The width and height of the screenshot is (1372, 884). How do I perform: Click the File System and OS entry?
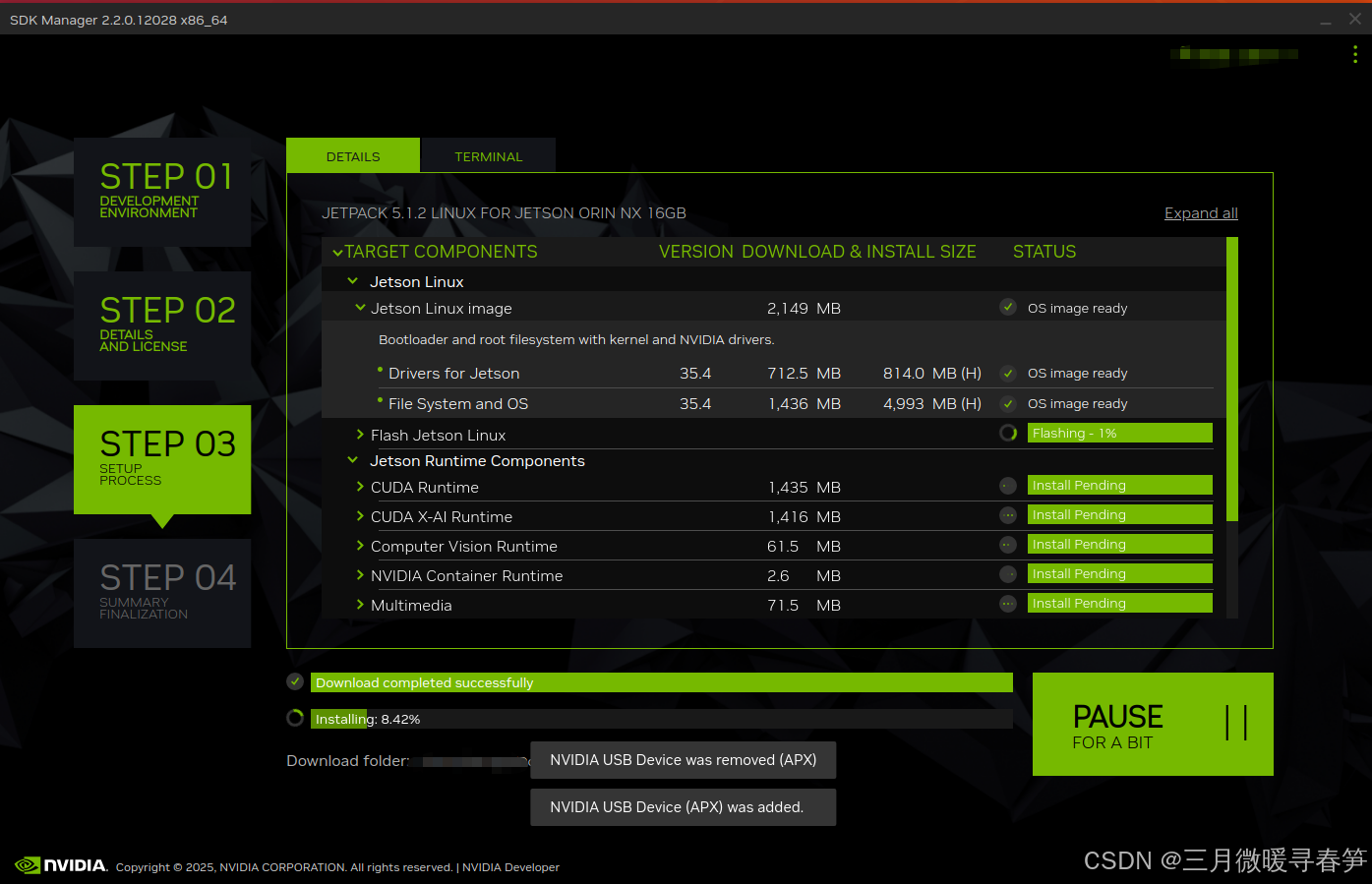[458, 404]
